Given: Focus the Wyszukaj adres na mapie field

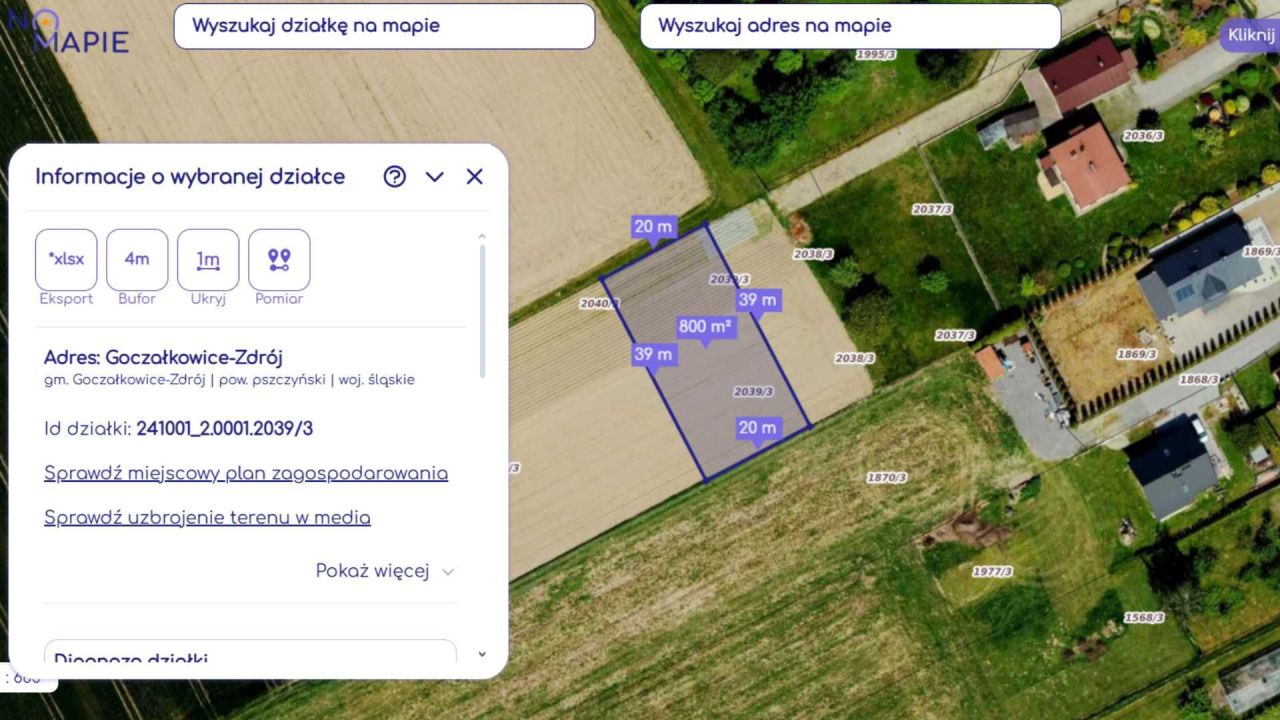Looking at the screenshot, I should click(x=850, y=26).
